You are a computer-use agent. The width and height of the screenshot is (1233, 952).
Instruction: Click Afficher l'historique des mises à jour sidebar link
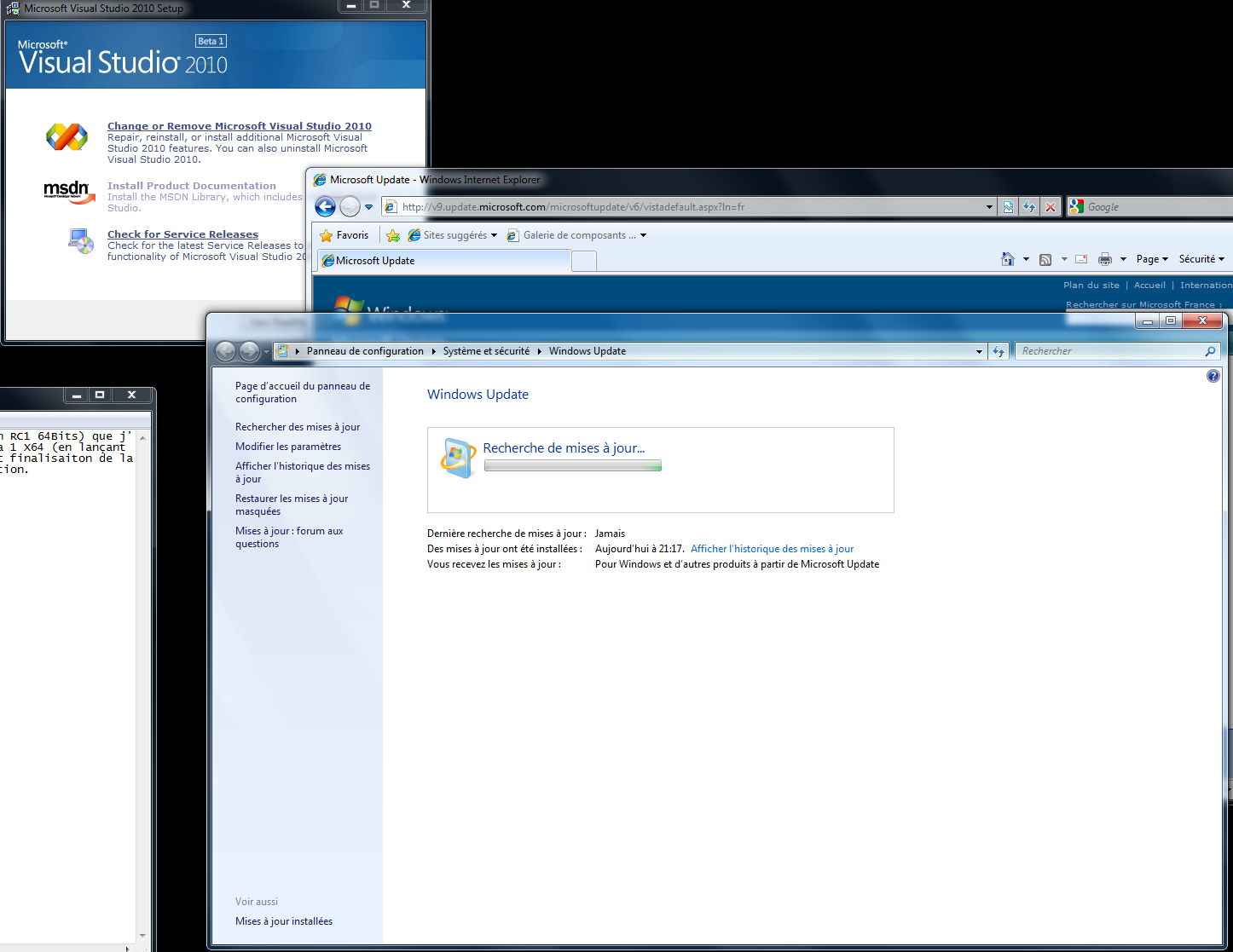[x=303, y=472]
